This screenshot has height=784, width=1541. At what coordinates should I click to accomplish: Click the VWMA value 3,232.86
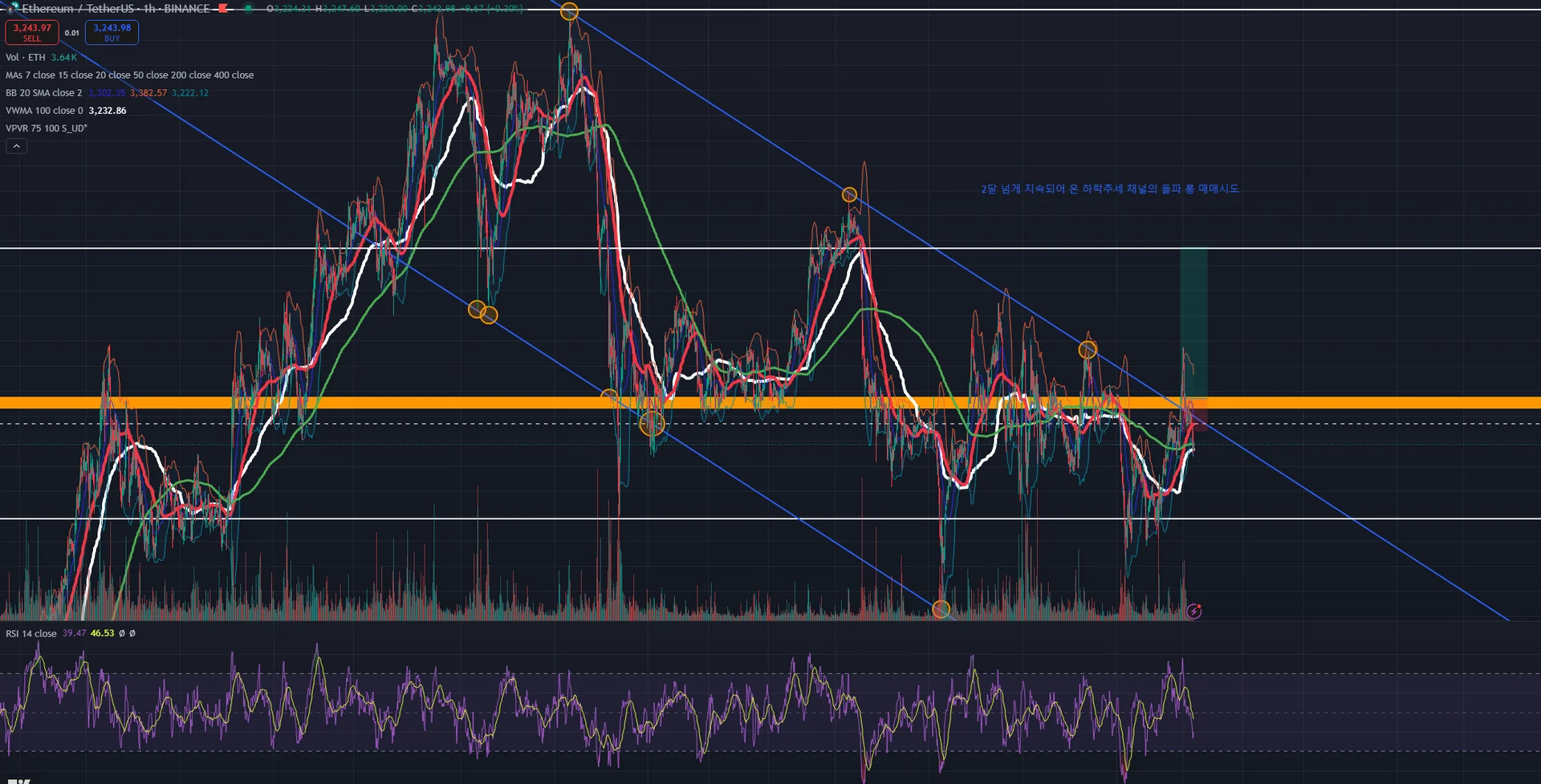[x=108, y=111]
